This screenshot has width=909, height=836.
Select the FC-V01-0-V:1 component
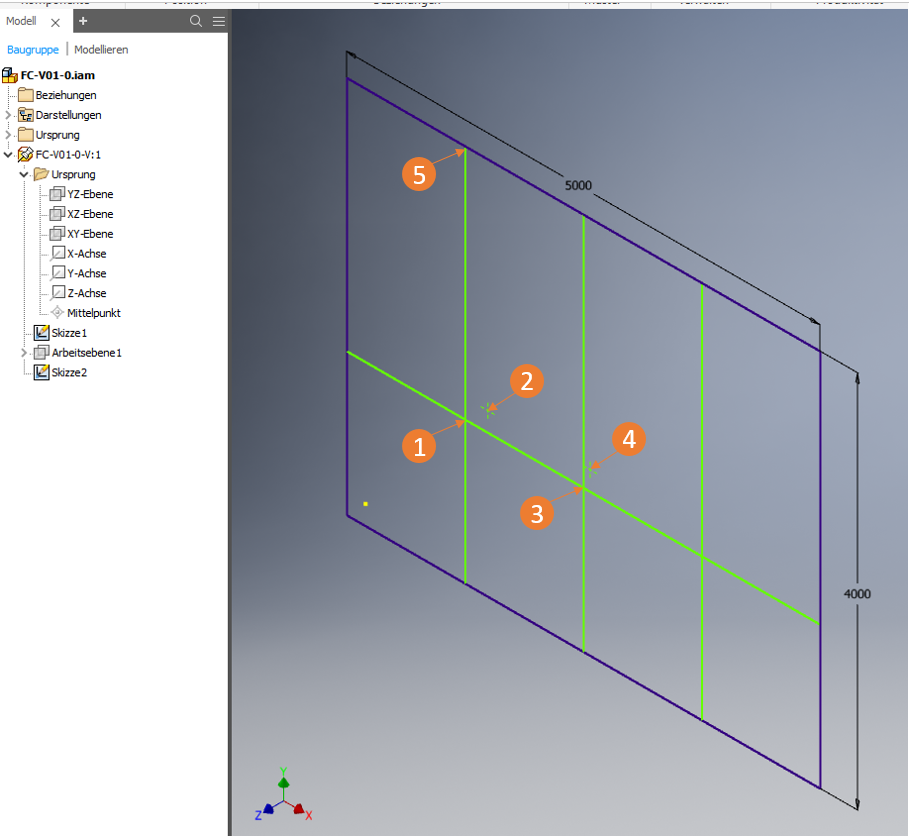tap(68, 155)
